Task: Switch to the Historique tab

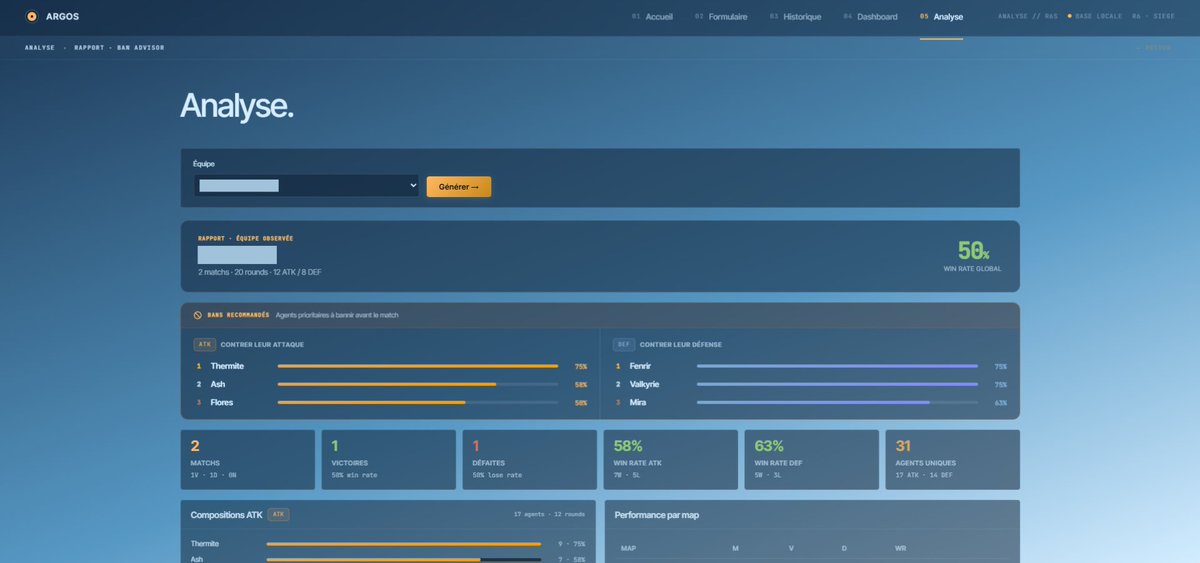Action: pos(795,17)
